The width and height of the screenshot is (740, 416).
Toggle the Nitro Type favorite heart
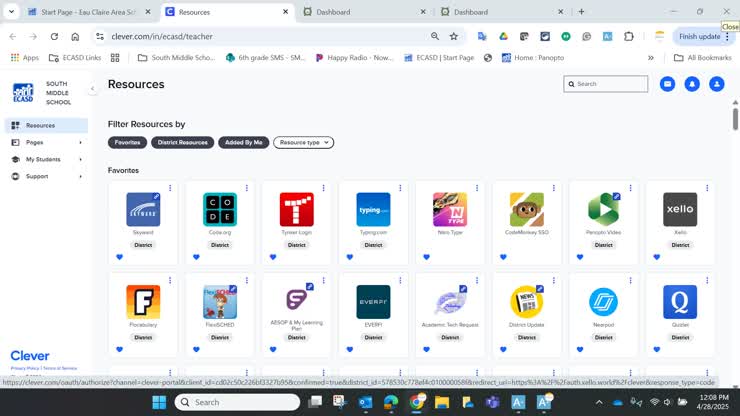pyautogui.click(x=427, y=257)
